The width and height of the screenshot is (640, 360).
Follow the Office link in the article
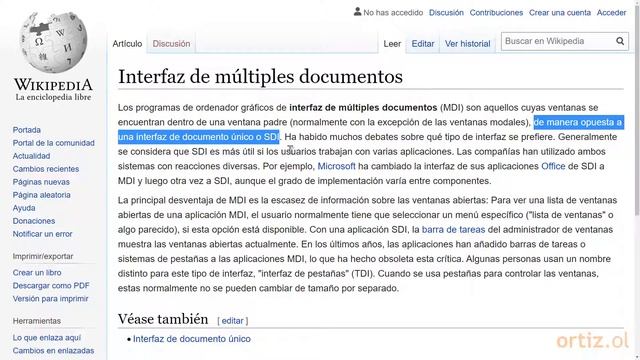(553, 166)
